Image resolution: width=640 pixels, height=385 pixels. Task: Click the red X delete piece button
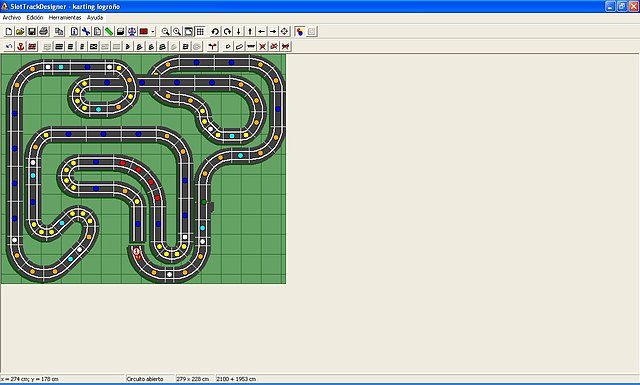point(262,47)
